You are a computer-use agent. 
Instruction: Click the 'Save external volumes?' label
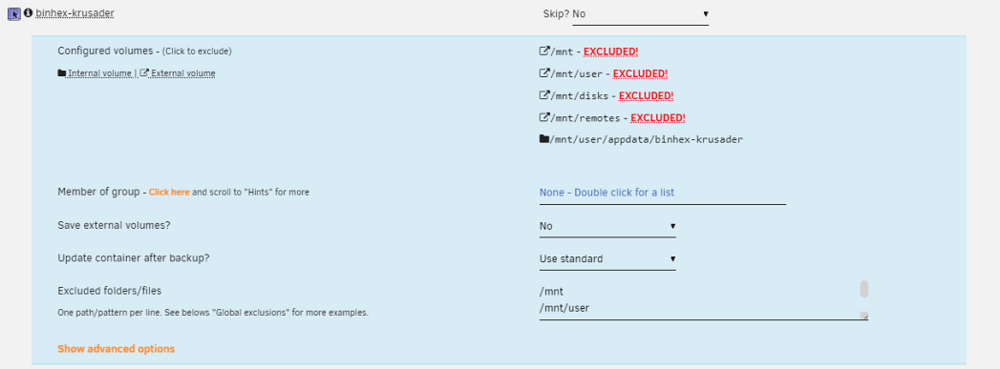tap(114, 226)
